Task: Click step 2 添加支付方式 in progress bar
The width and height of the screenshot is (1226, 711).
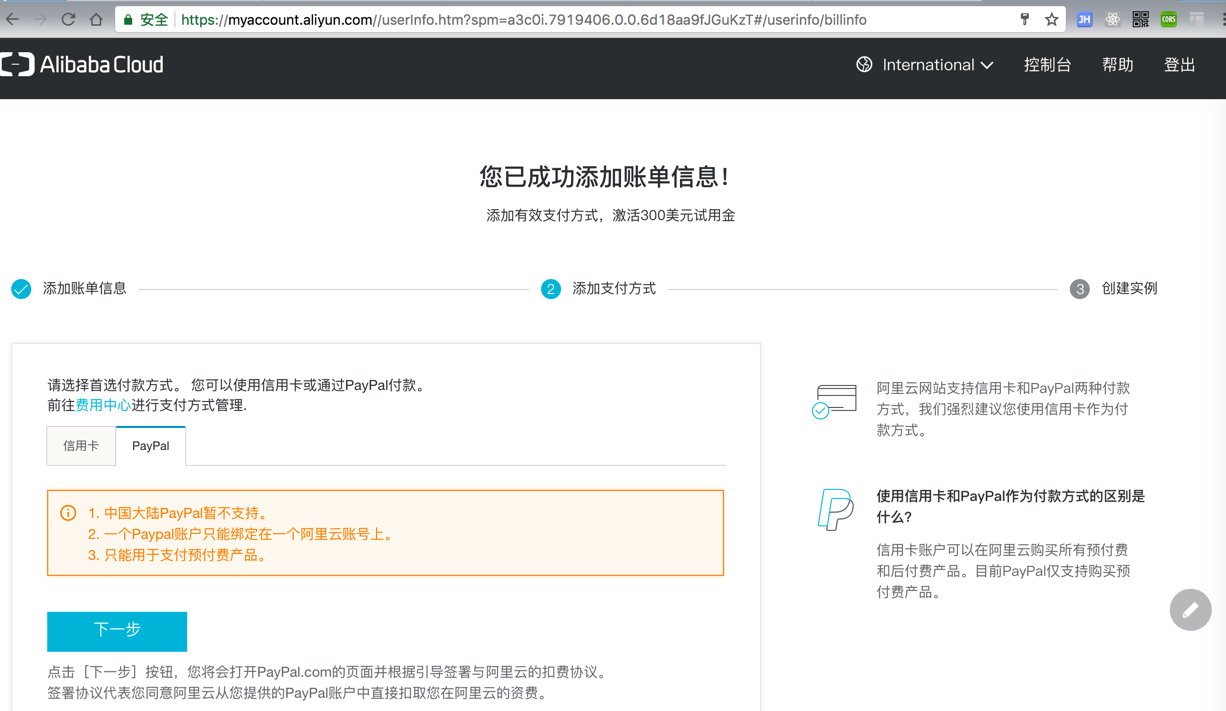Action: 613,289
